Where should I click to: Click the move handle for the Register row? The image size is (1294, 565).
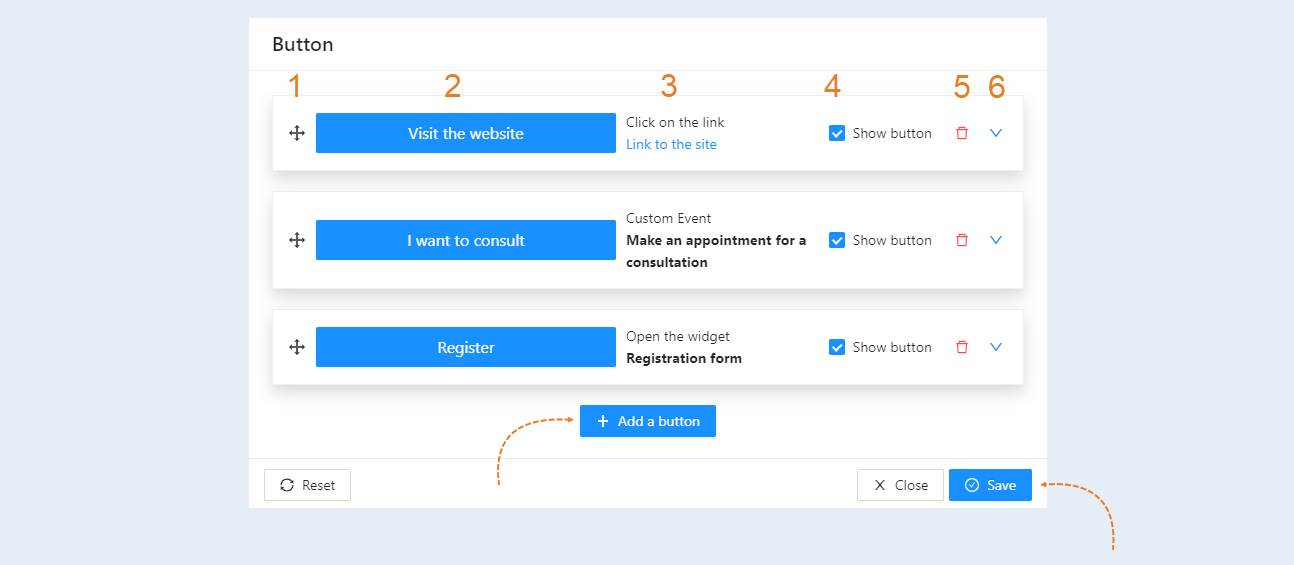(x=297, y=347)
